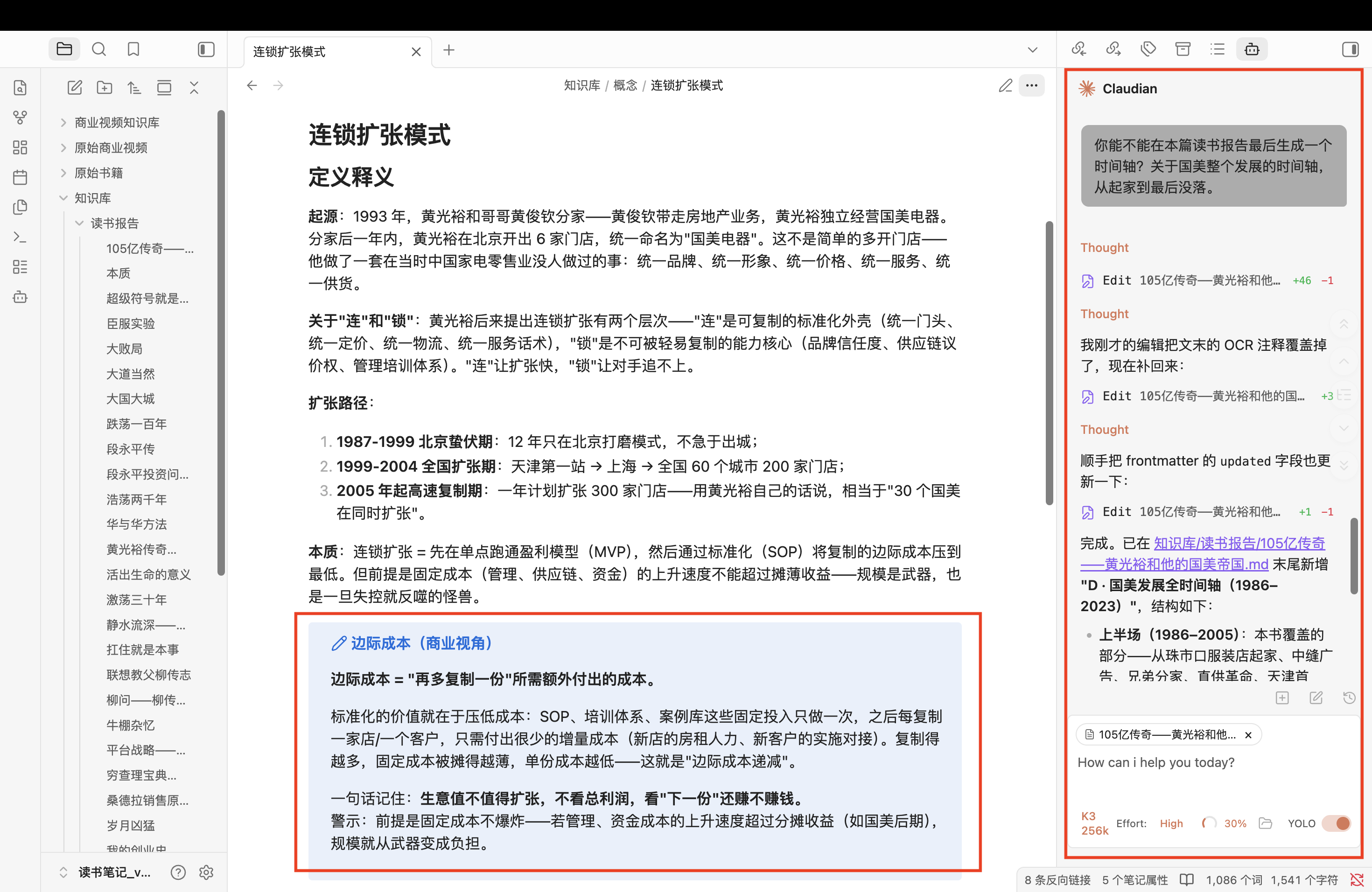
Task: Toggle the YOLO mode switch
Action: pos(1336,823)
